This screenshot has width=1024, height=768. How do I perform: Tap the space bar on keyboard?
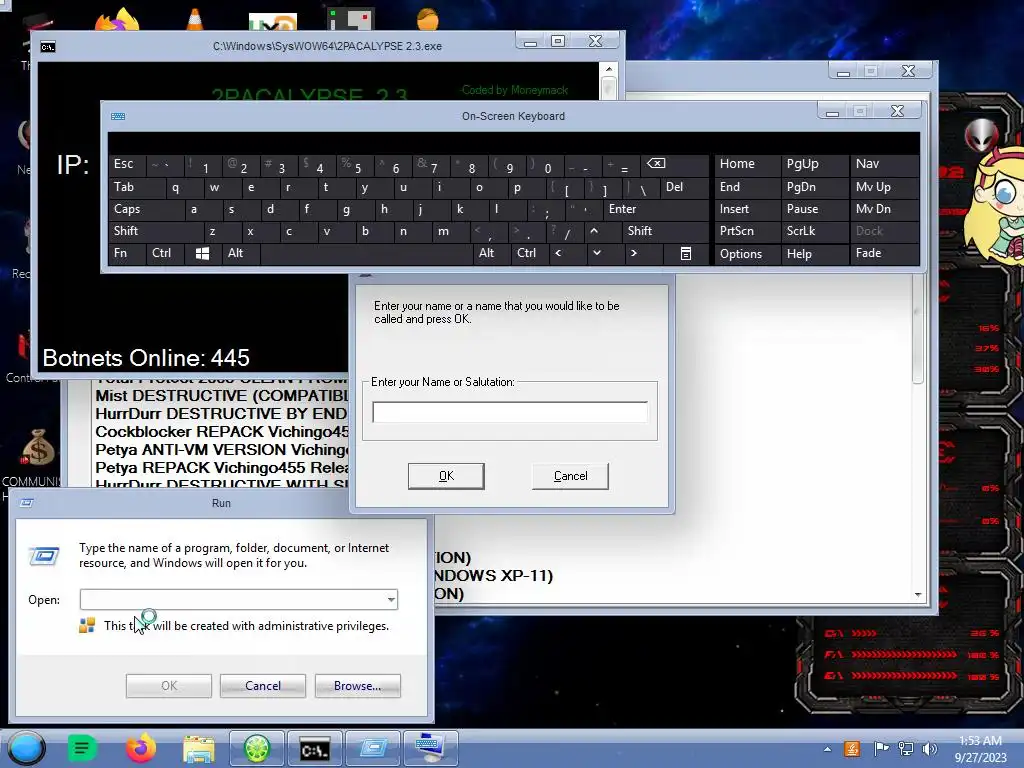(366, 253)
